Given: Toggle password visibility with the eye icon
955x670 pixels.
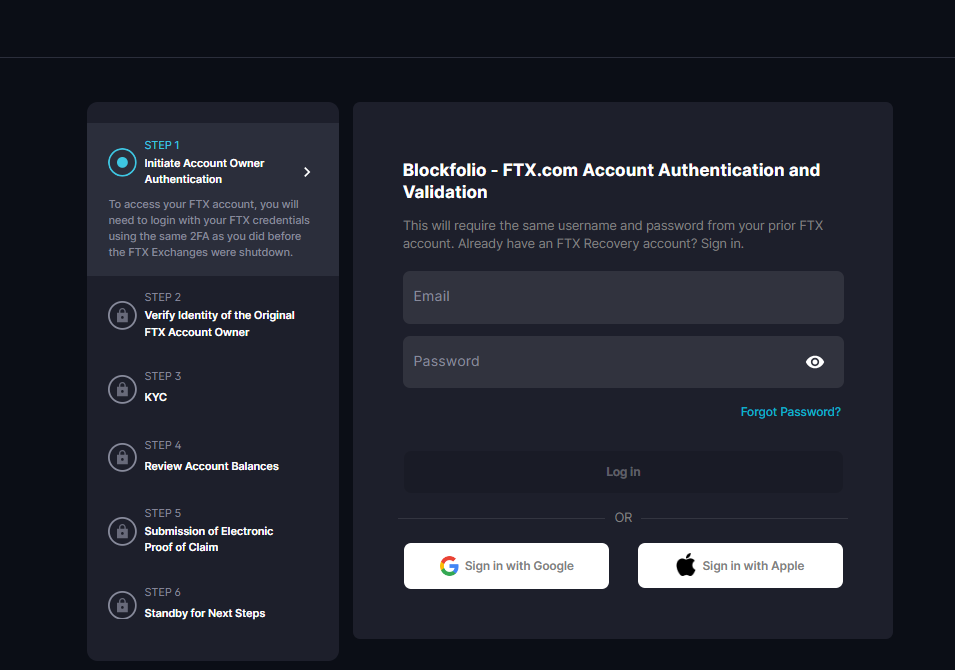Looking at the screenshot, I should (814, 362).
